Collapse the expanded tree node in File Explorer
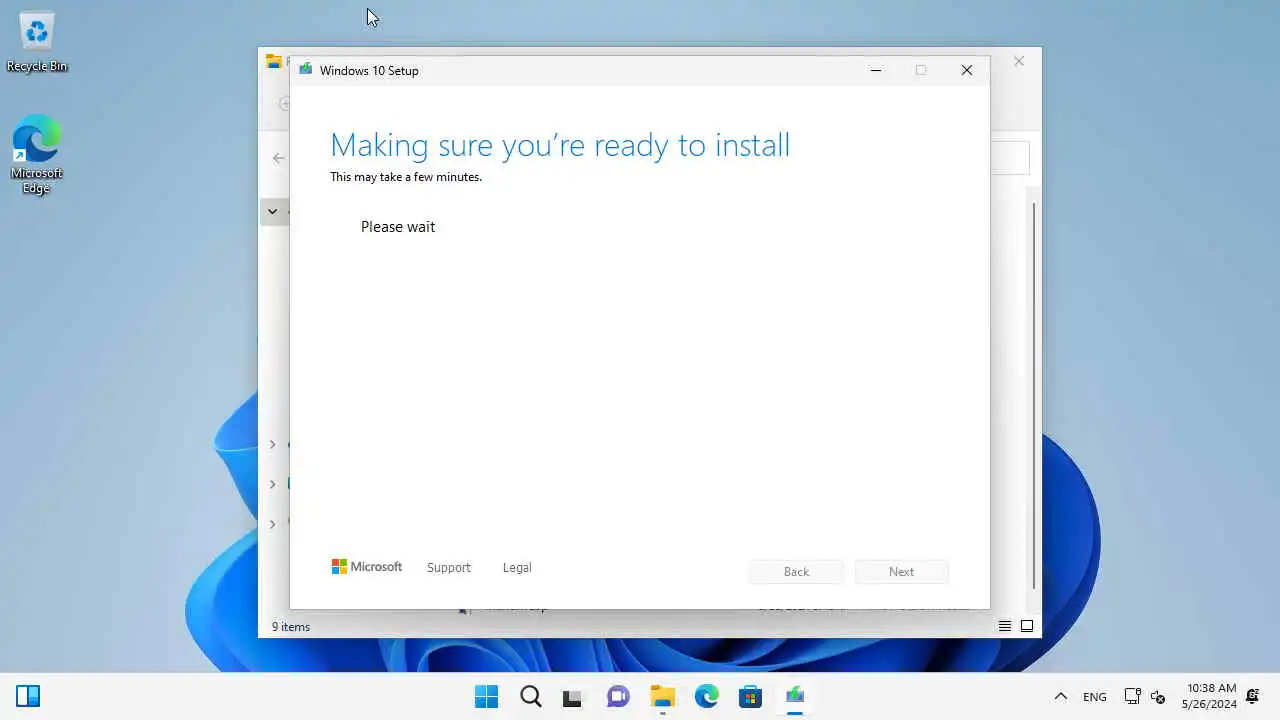 point(272,211)
